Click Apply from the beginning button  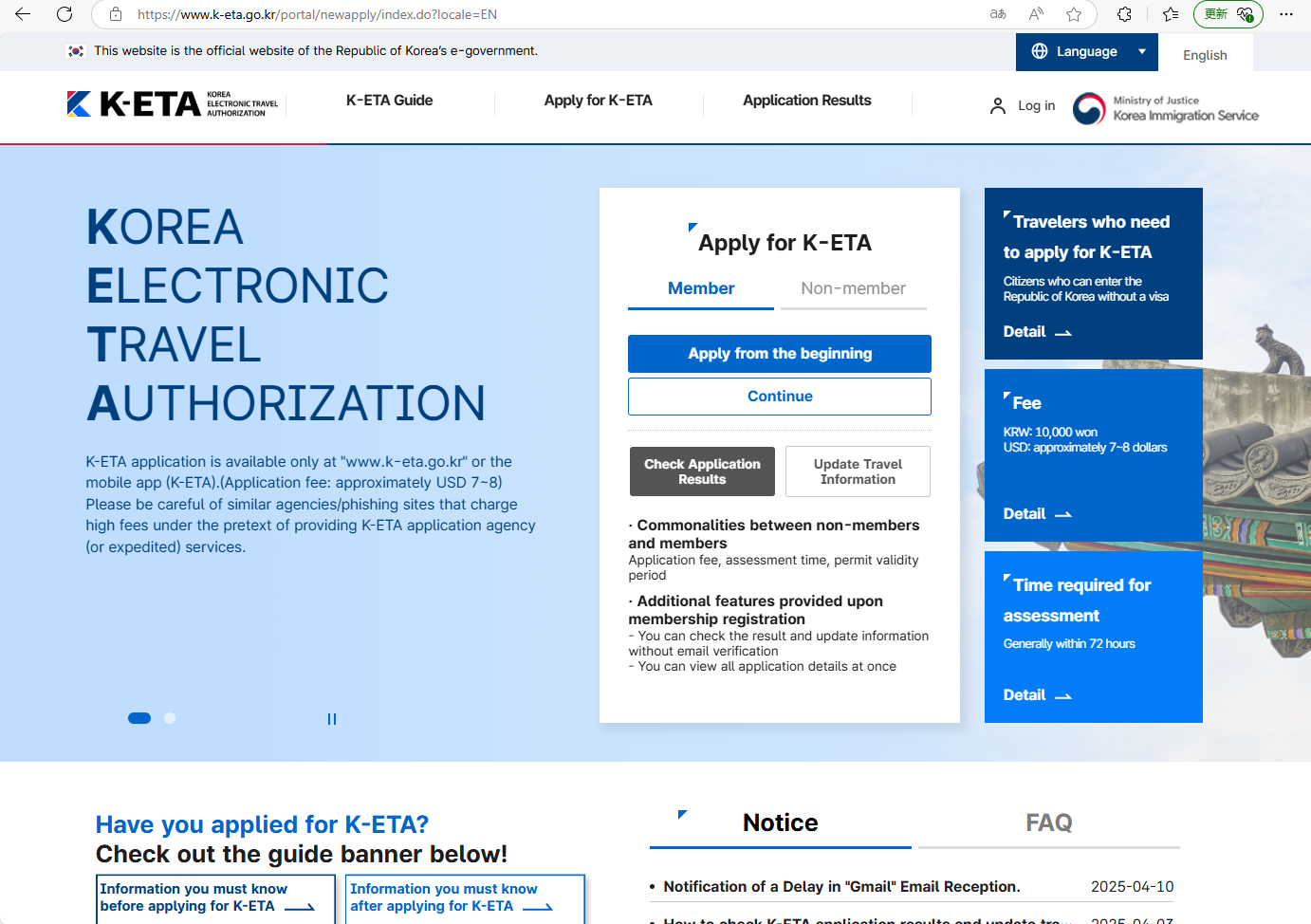(x=779, y=354)
